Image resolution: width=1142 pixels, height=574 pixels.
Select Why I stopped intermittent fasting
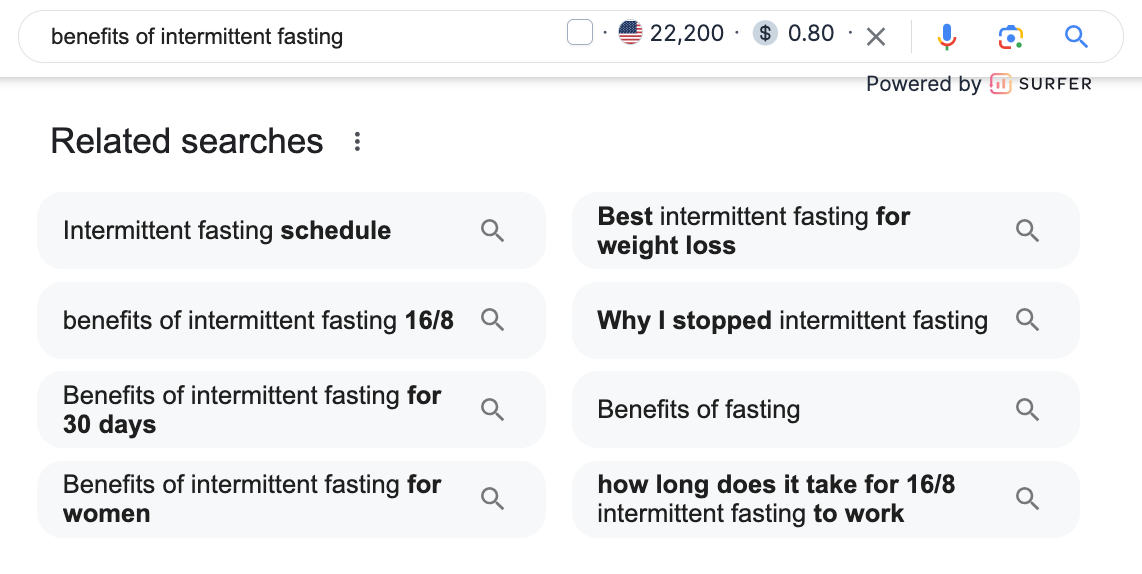pyautogui.click(x=792, y=320)
